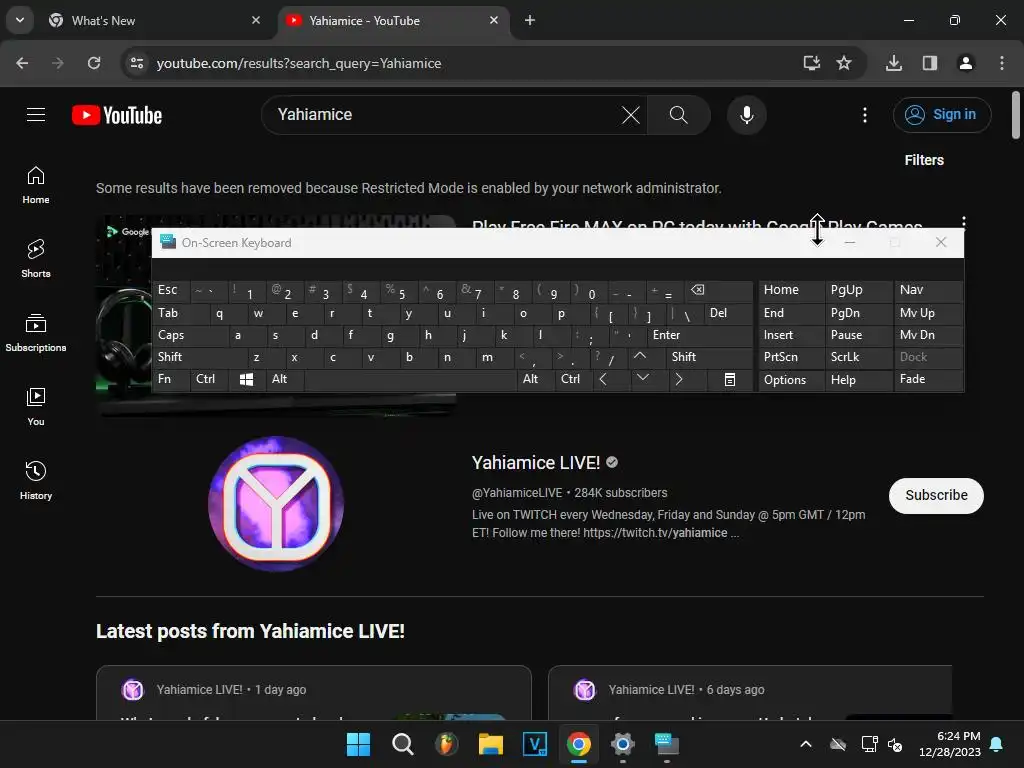Switch to the What's New tab
Viewport: 1024px width, 768px height.
coord(152,21)
